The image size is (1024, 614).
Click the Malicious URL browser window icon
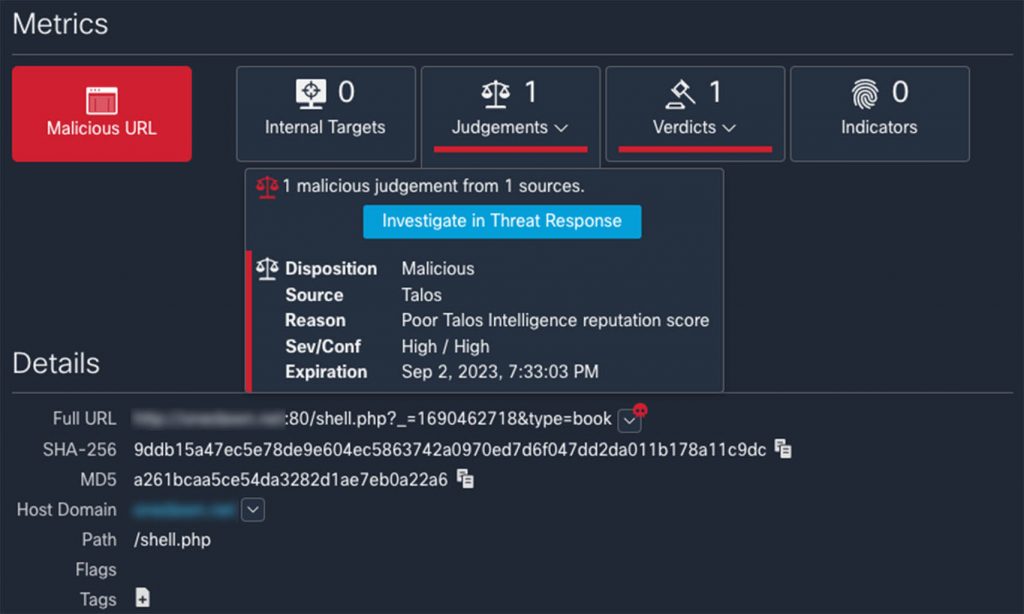tap(102, 100)
